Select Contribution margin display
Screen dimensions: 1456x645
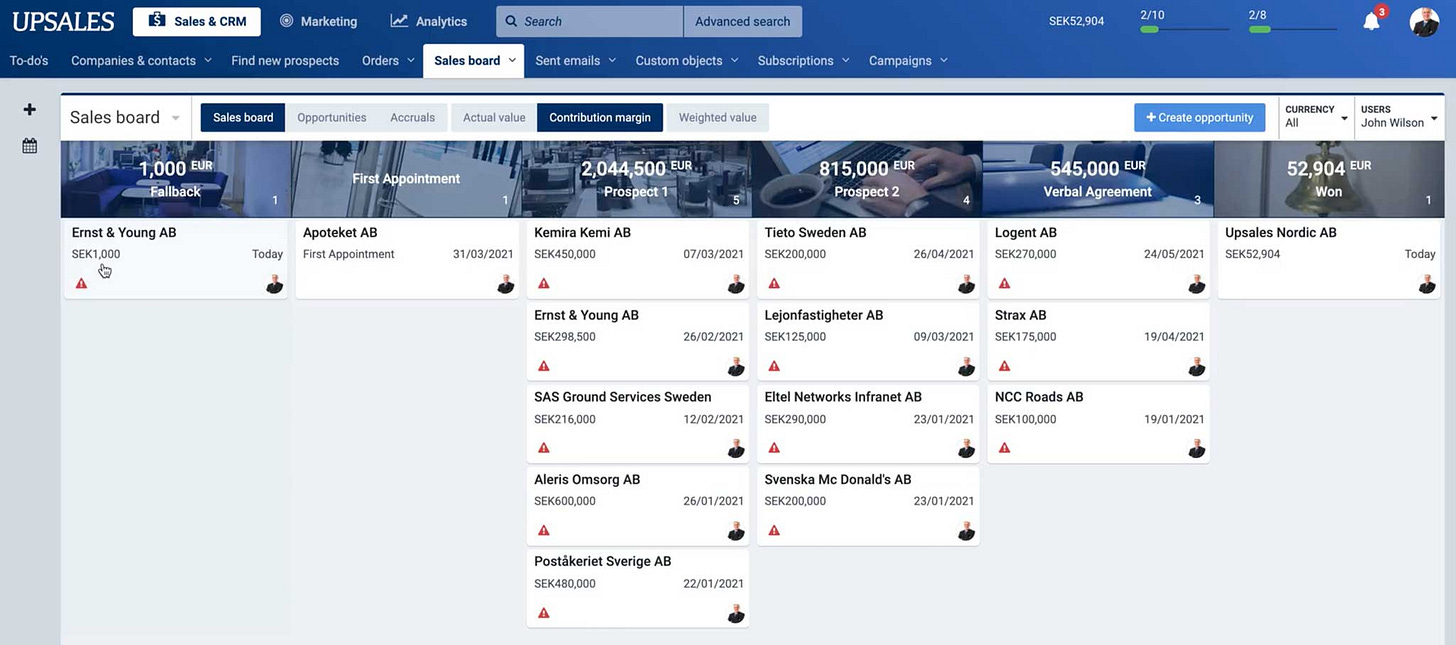(x=600, y=117)
